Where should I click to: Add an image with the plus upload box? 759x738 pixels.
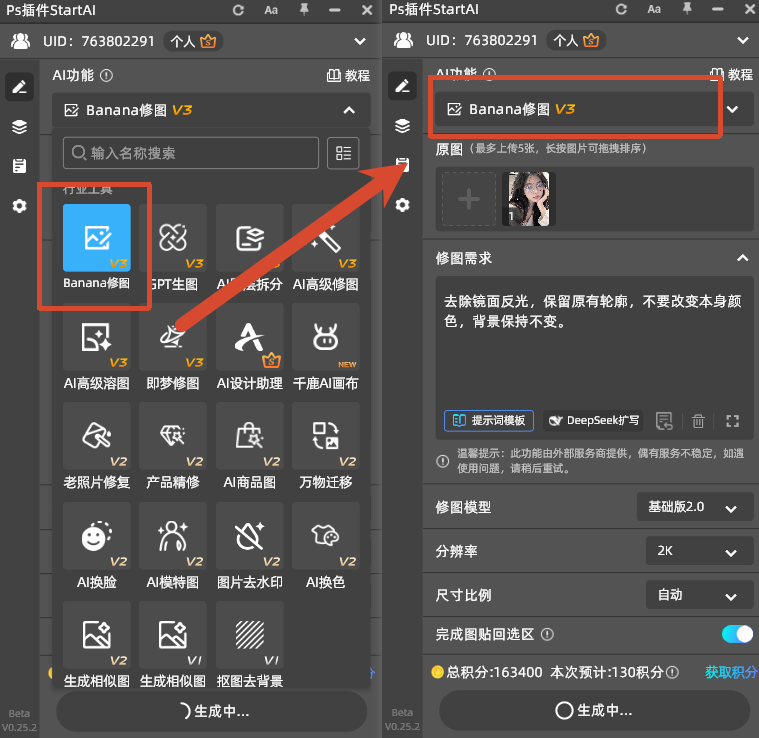pos(469,199)
